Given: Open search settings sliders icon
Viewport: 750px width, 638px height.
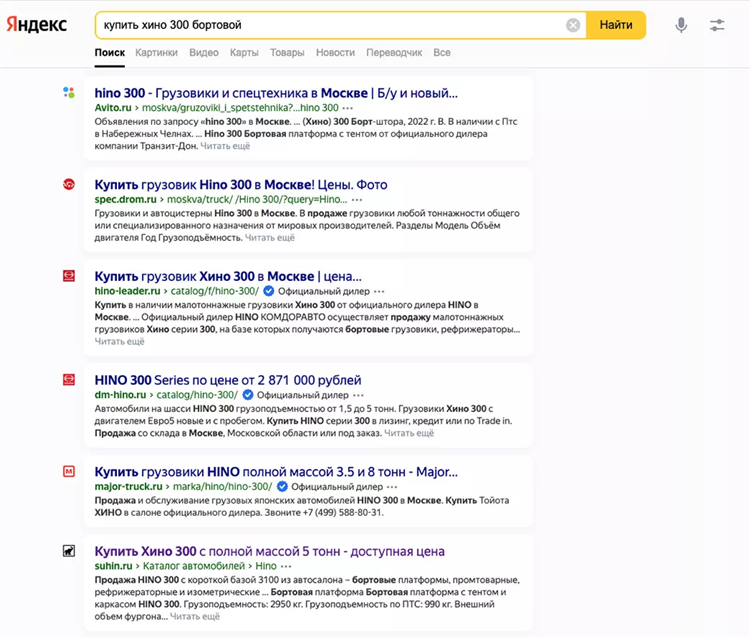Looking at the screenshot, I should 717,25.
